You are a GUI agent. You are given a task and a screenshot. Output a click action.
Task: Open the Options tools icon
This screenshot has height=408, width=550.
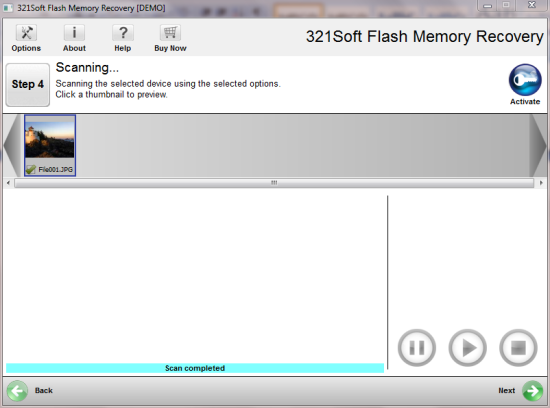click(x=26, y=33)
